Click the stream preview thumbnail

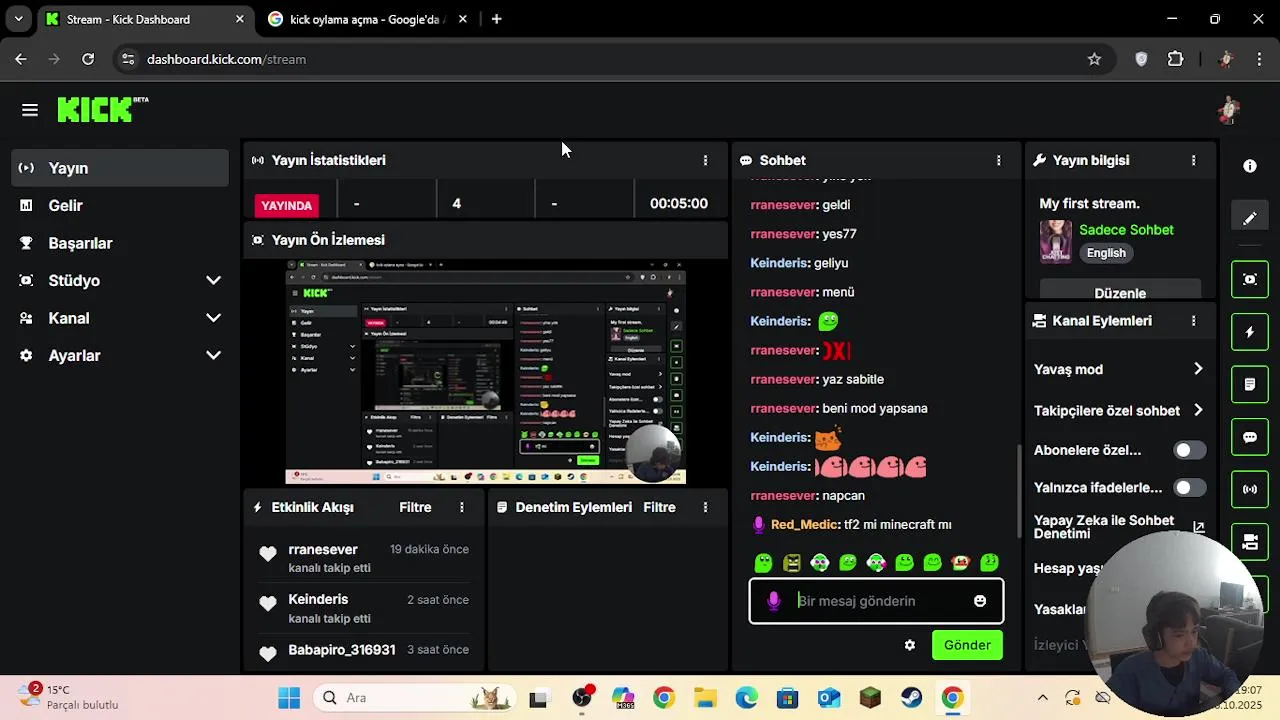click(x=486, y=373)
